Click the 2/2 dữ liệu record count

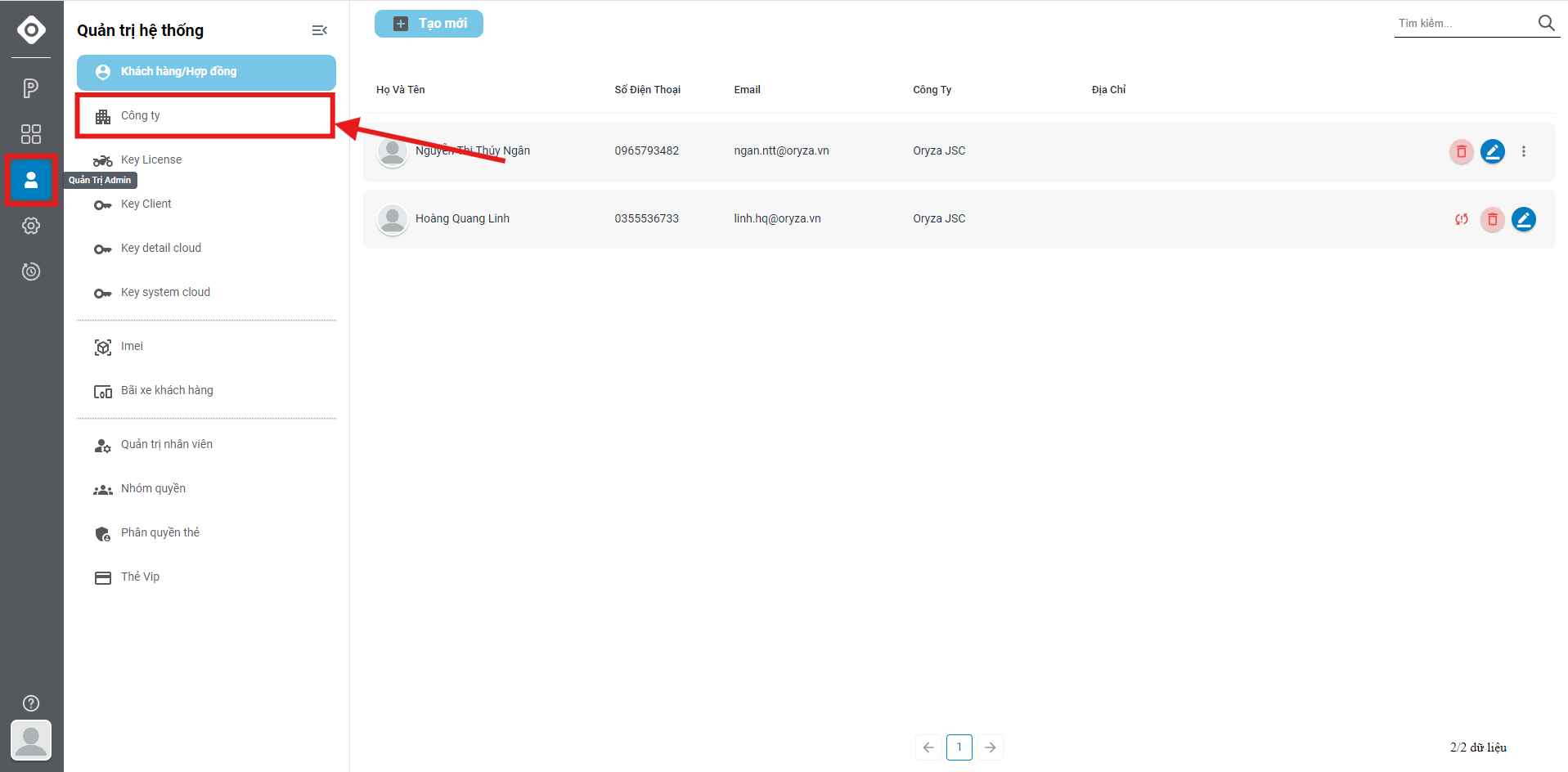[1478, 747]
